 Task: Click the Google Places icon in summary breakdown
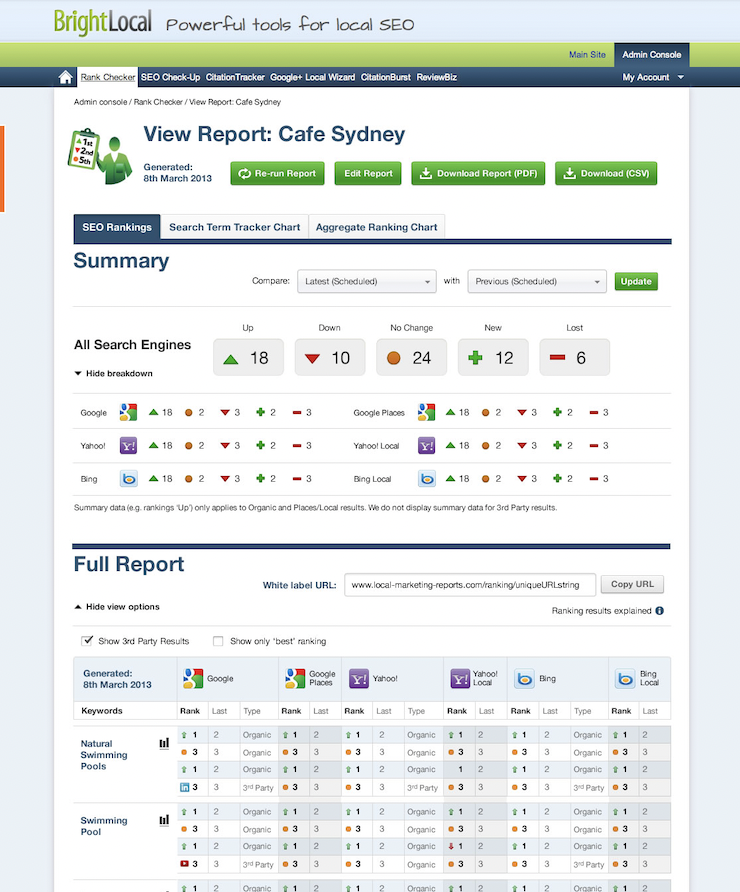[427, 412]
